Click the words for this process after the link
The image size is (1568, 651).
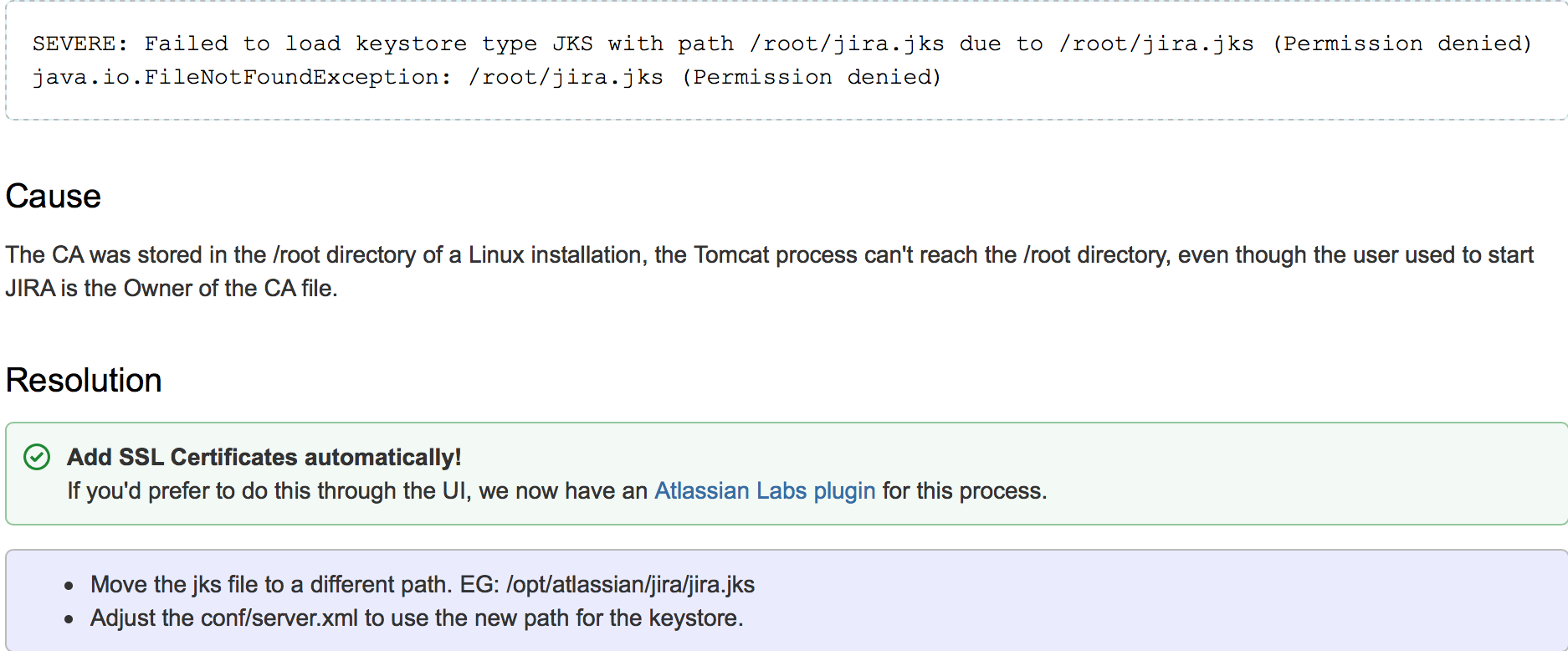coord(964,490)
